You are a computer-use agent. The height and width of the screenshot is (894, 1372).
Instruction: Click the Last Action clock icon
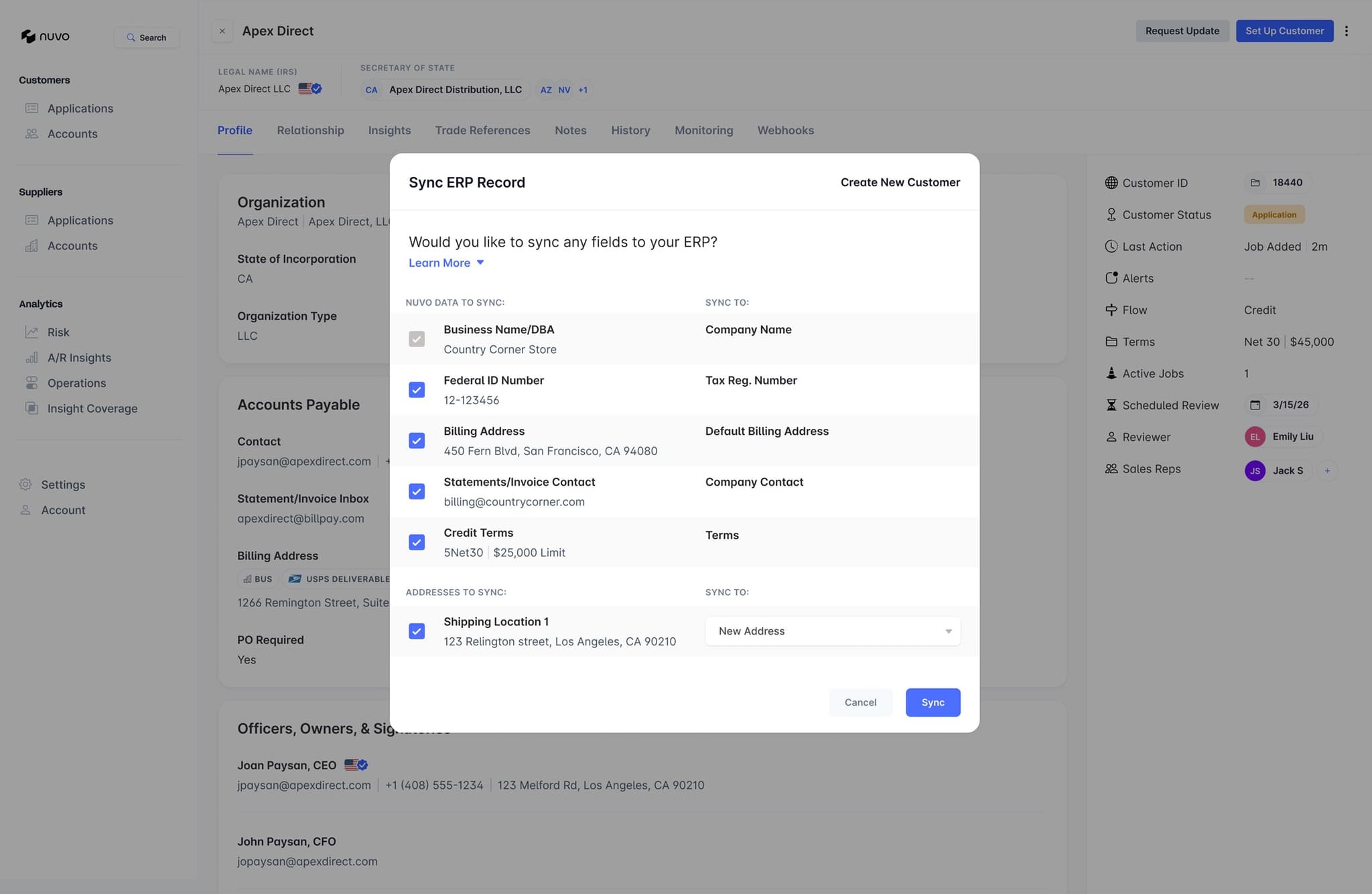click(1111, 246)
